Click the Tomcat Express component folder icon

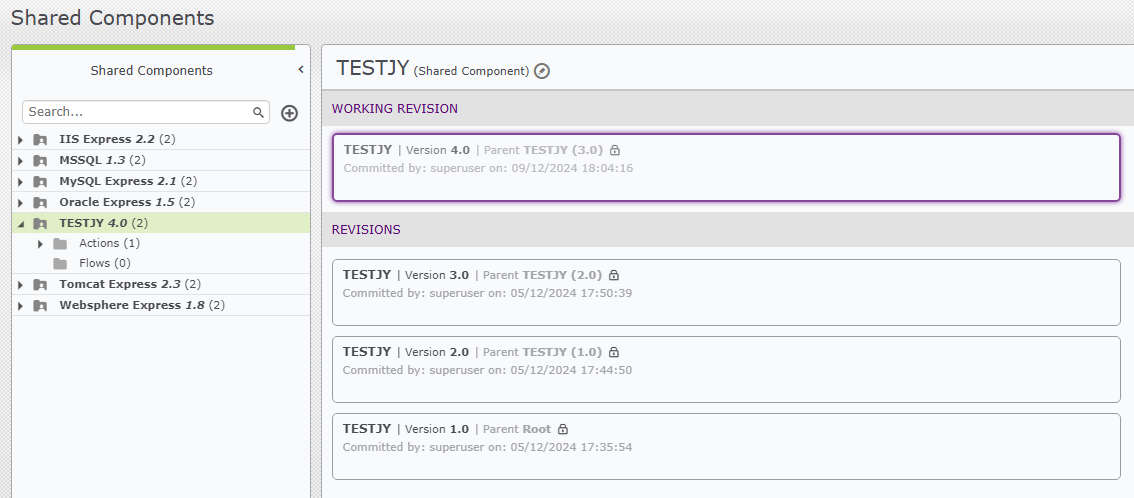point(40,285)
